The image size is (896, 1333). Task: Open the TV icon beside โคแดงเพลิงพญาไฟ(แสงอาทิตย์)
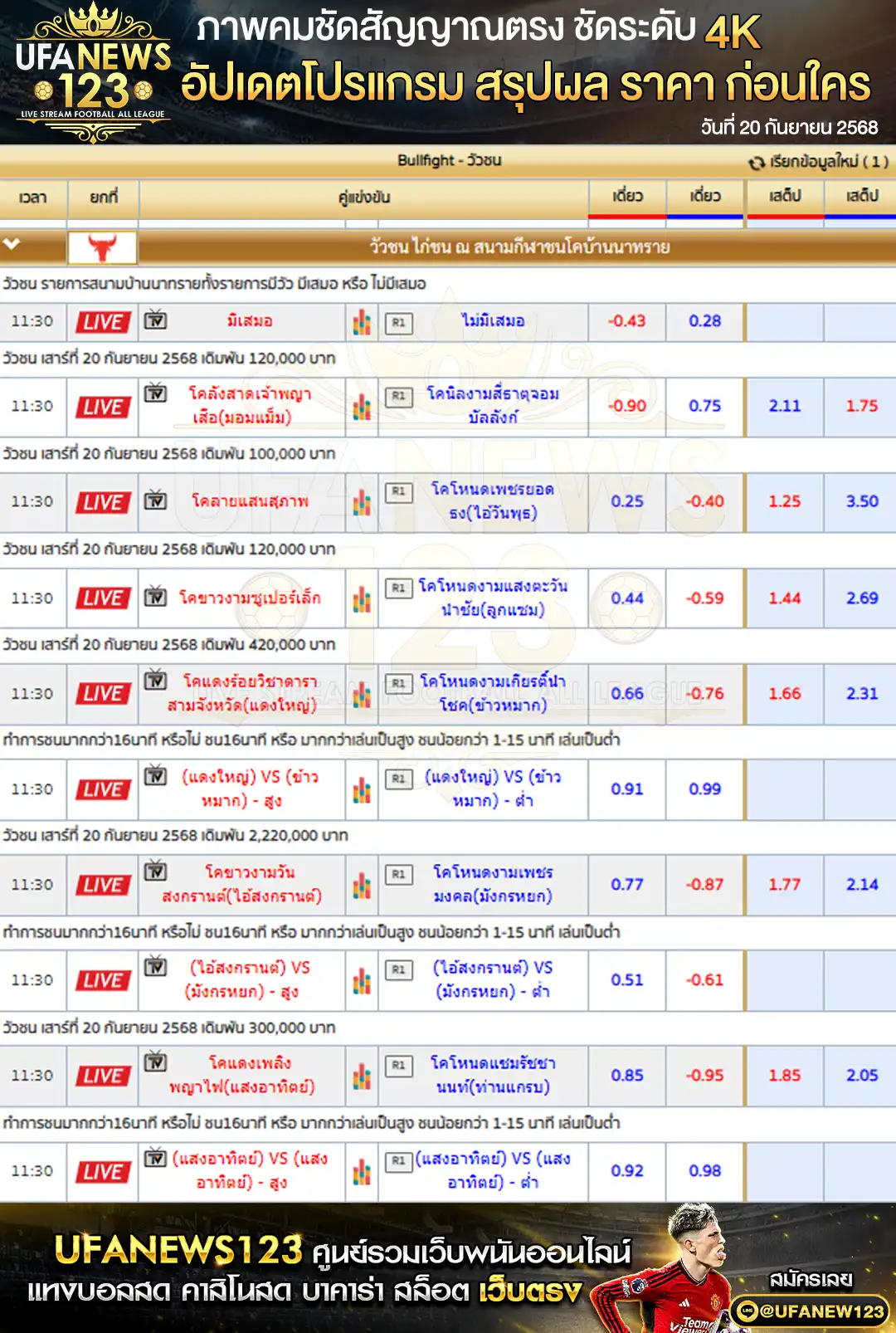(x=155, y=1061)
